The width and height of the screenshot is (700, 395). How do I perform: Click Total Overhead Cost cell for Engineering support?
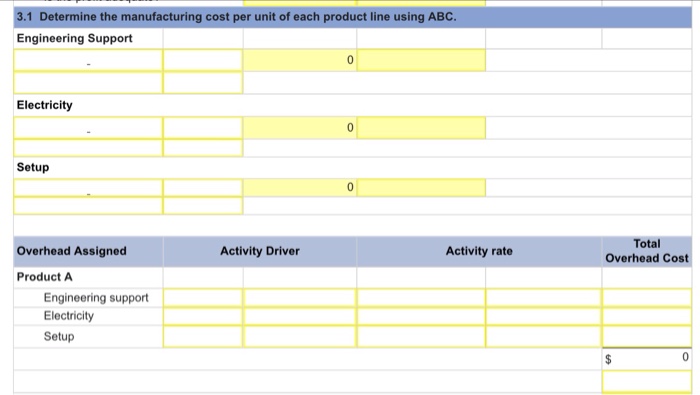(x=647, y=298)
